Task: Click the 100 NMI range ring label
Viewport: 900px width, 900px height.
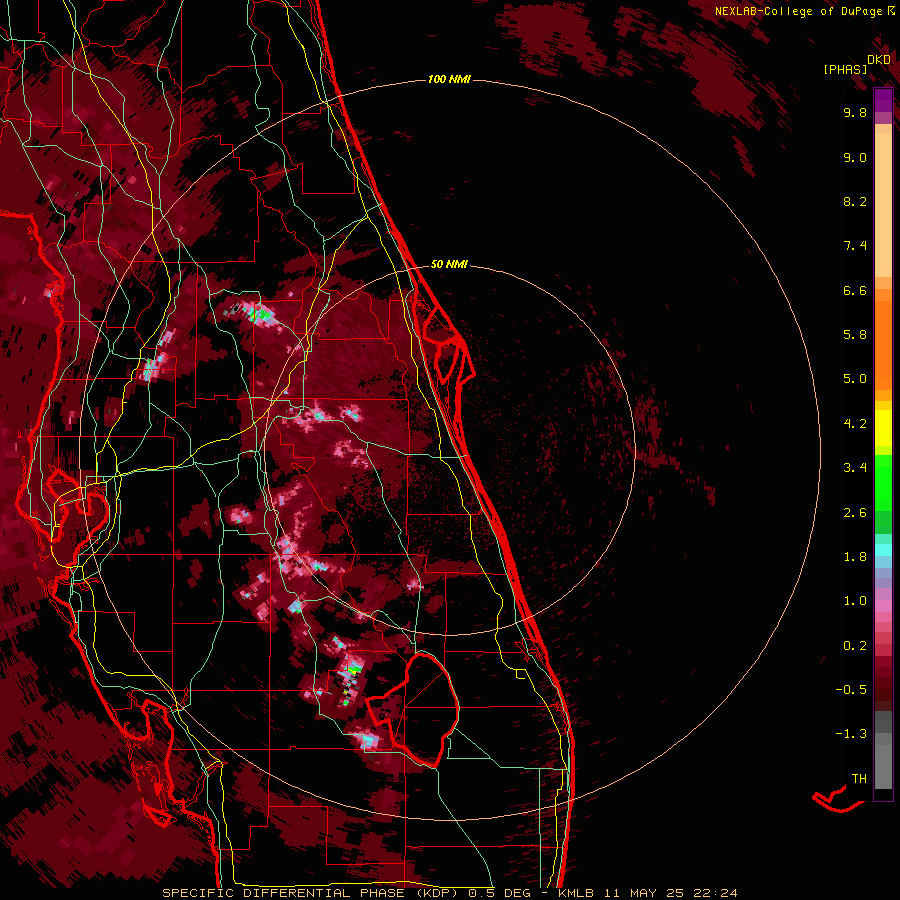Action: (449, 79)
